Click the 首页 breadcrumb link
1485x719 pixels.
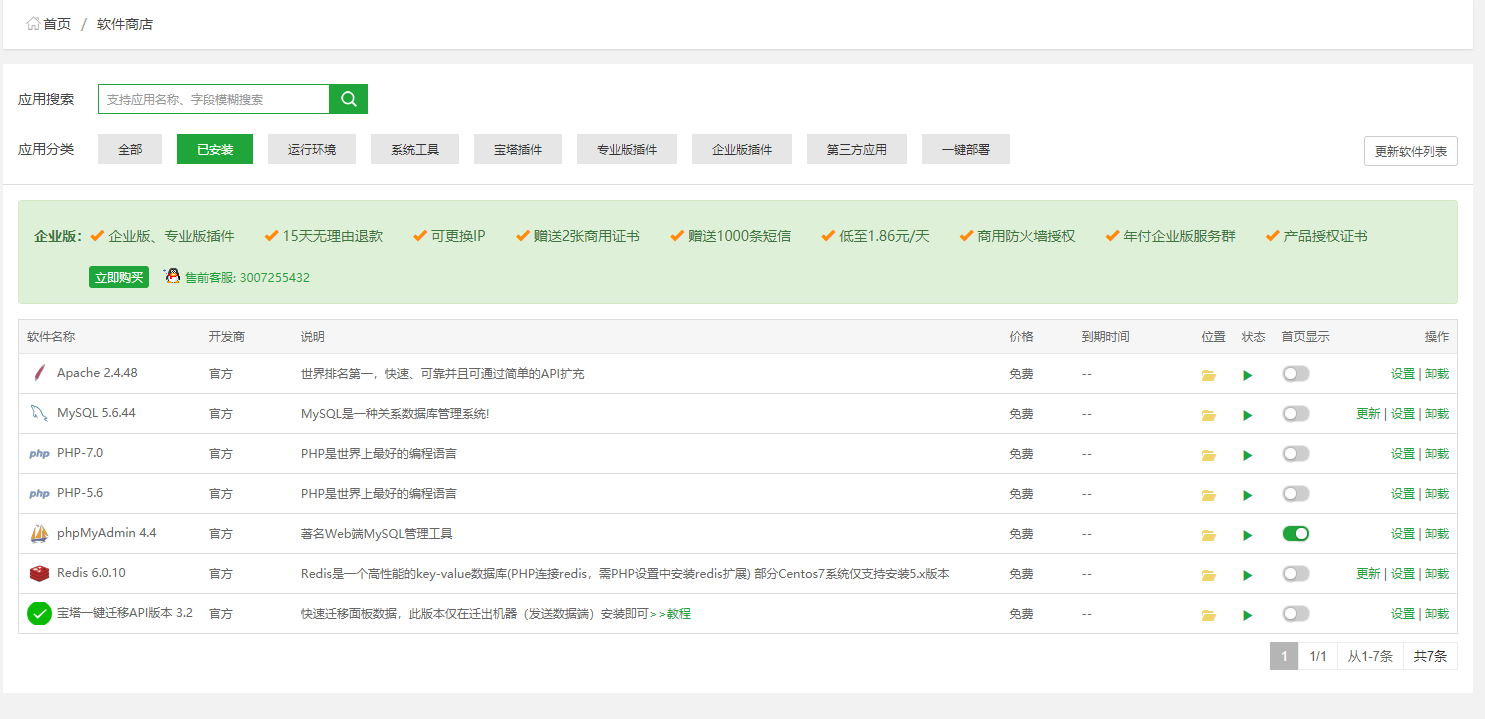coord(57,24)
